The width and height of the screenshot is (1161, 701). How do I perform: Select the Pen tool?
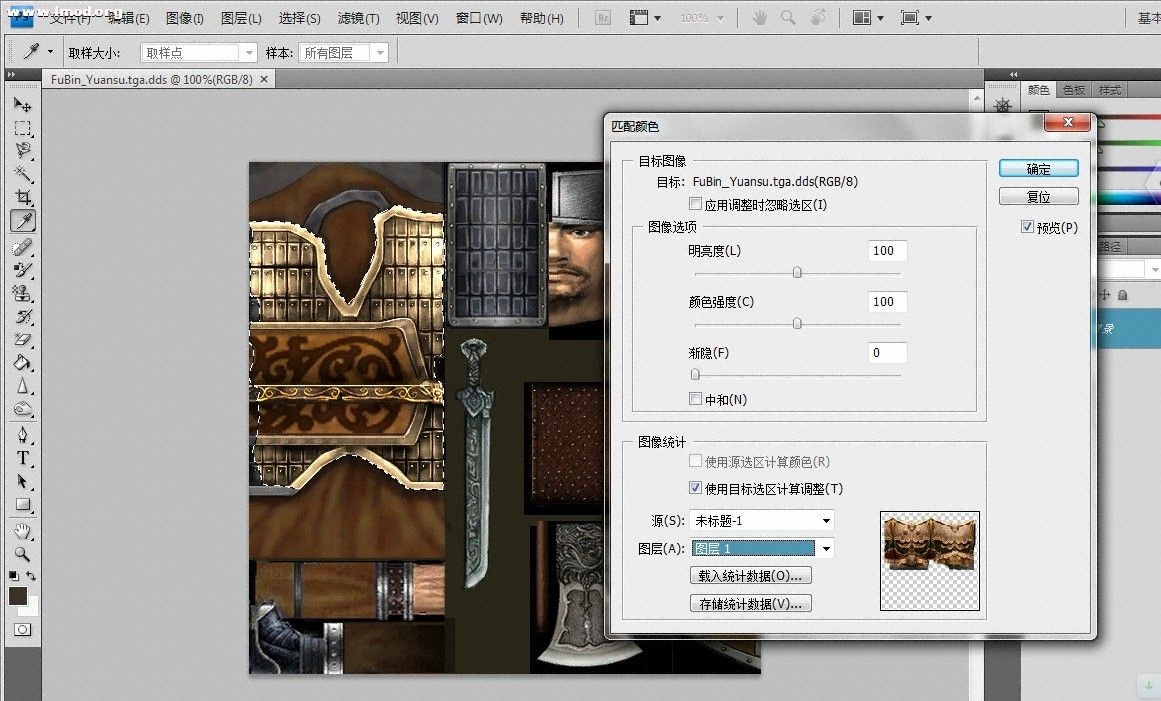coord(22,435)
